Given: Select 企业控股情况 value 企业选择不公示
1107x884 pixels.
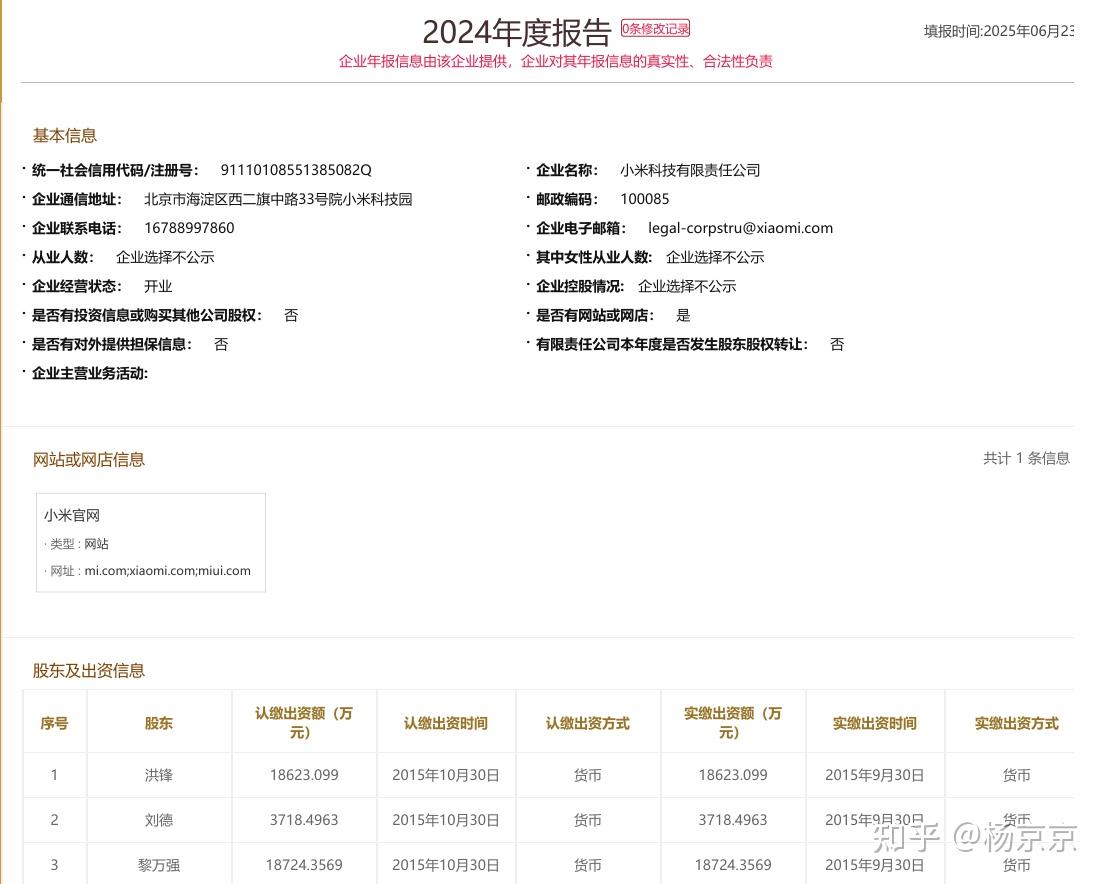Looking at the screenshot, I should point(687,286).
